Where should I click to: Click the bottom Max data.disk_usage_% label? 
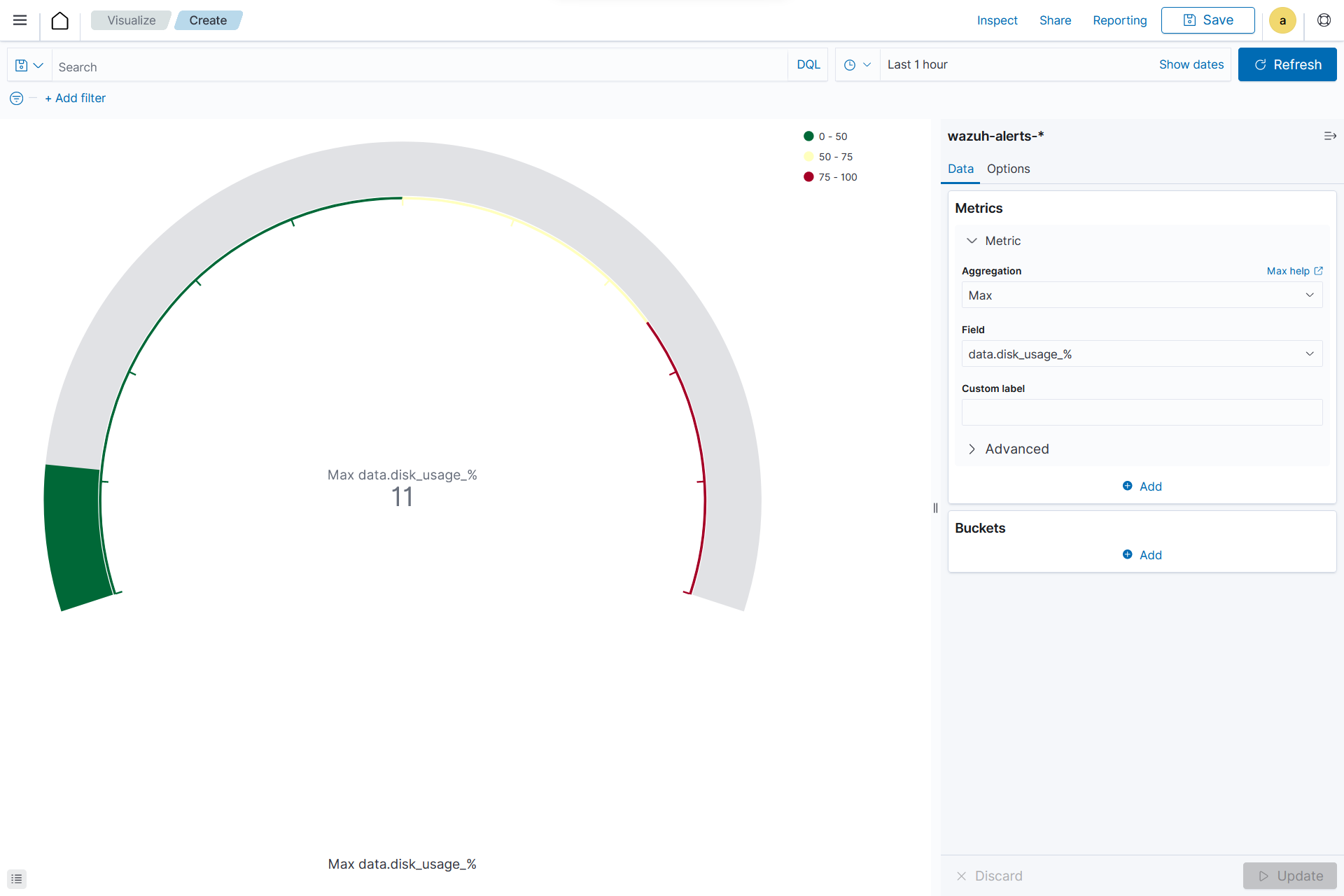tap(402, 864)
